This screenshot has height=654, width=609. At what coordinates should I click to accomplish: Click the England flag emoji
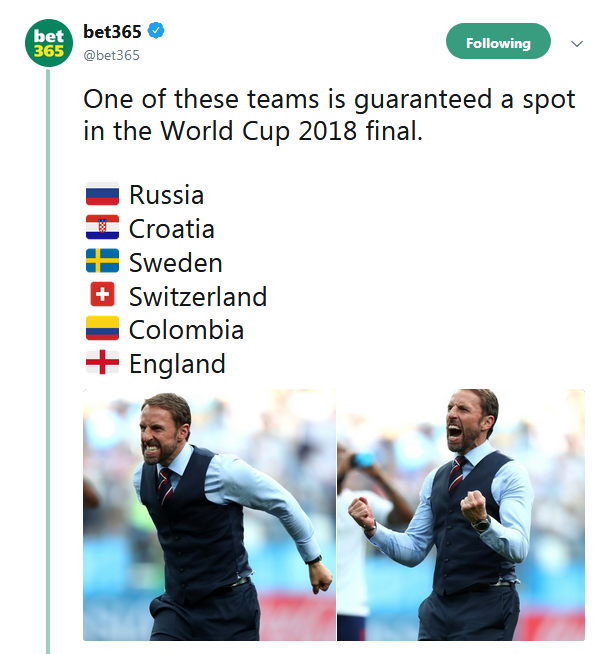click(103, 362)
